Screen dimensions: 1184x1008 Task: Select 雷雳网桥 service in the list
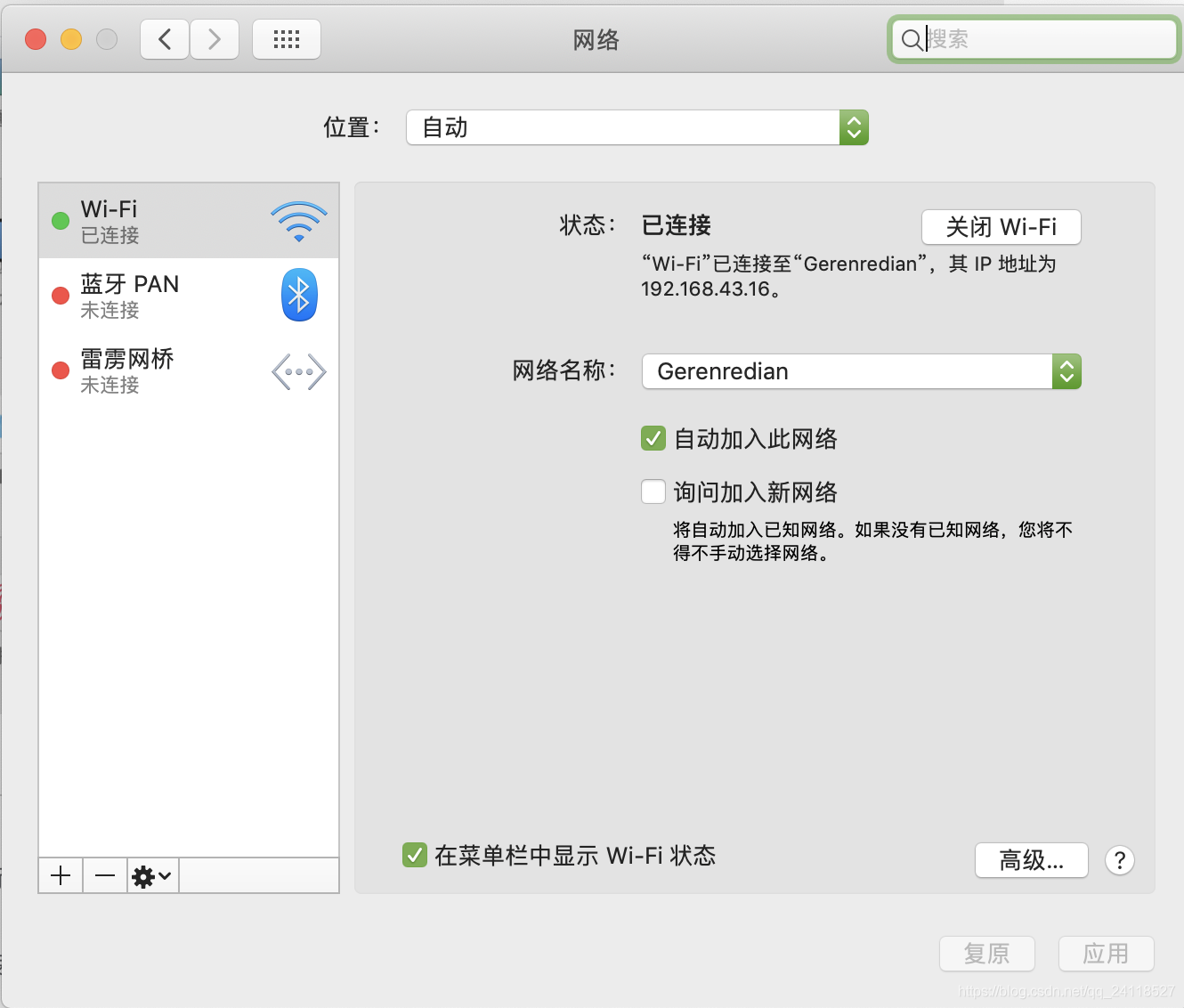coord(189,370)
